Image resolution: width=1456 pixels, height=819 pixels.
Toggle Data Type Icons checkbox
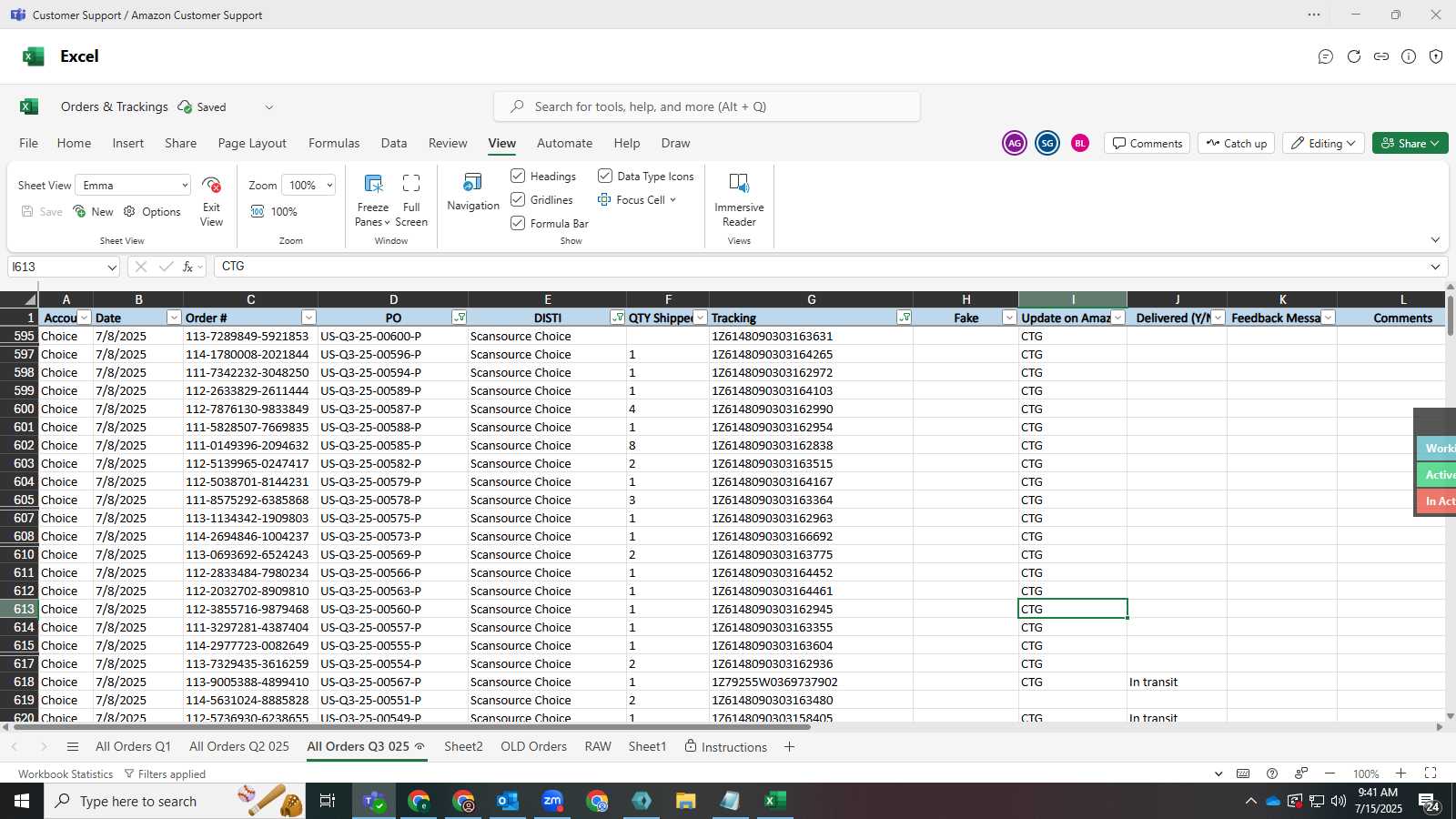[x=605, y=176]
